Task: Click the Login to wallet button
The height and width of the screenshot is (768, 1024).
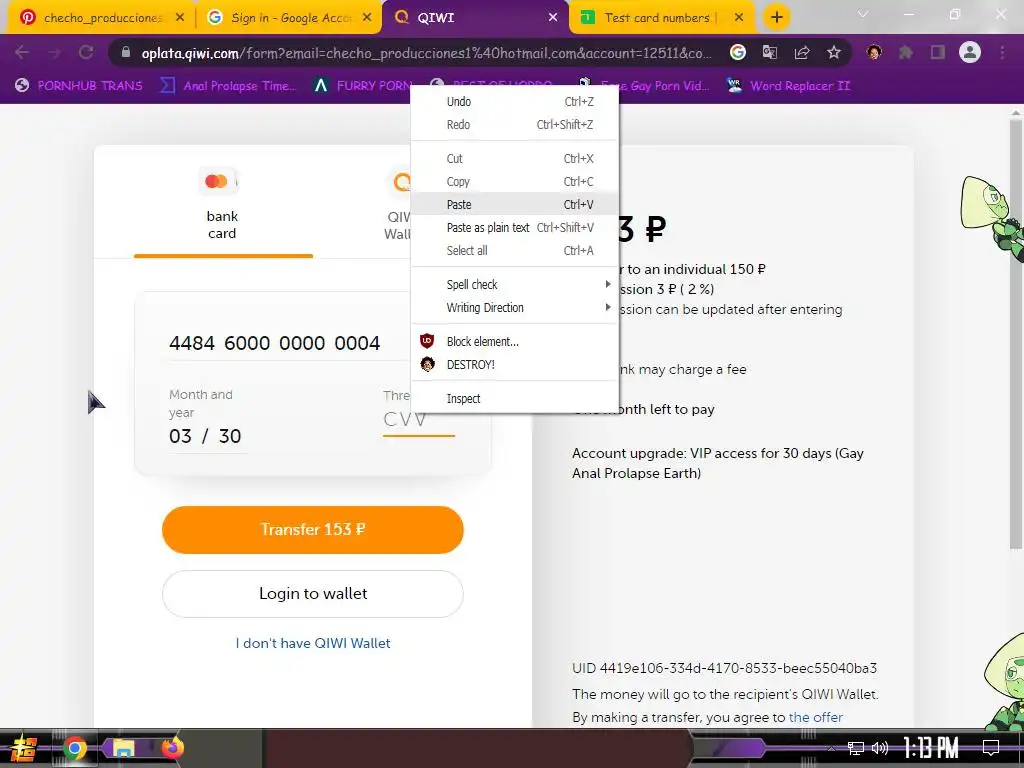Action: coord(313,594)
